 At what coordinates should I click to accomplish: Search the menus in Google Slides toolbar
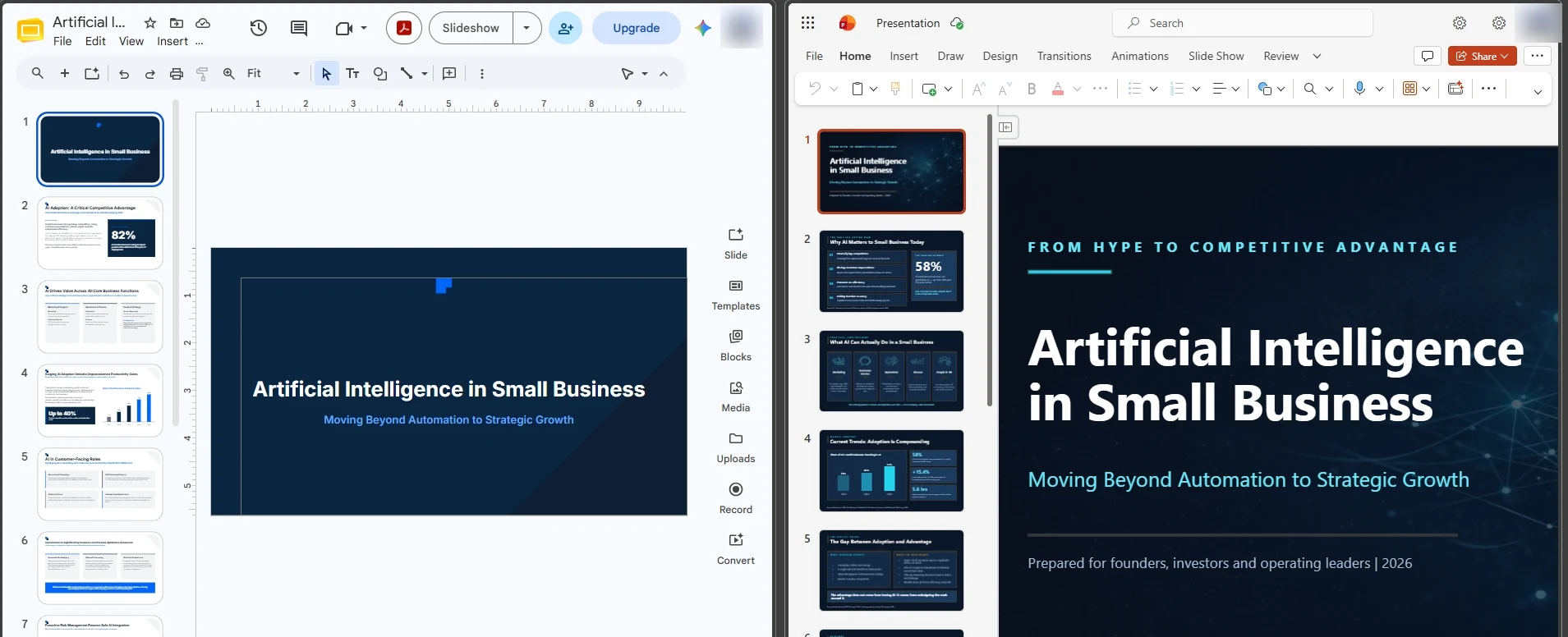pyautogui.click(x=38, y=74)
